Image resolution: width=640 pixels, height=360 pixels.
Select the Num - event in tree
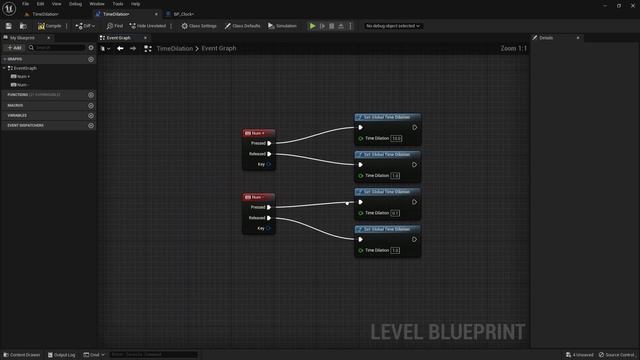tap(20, 85)
